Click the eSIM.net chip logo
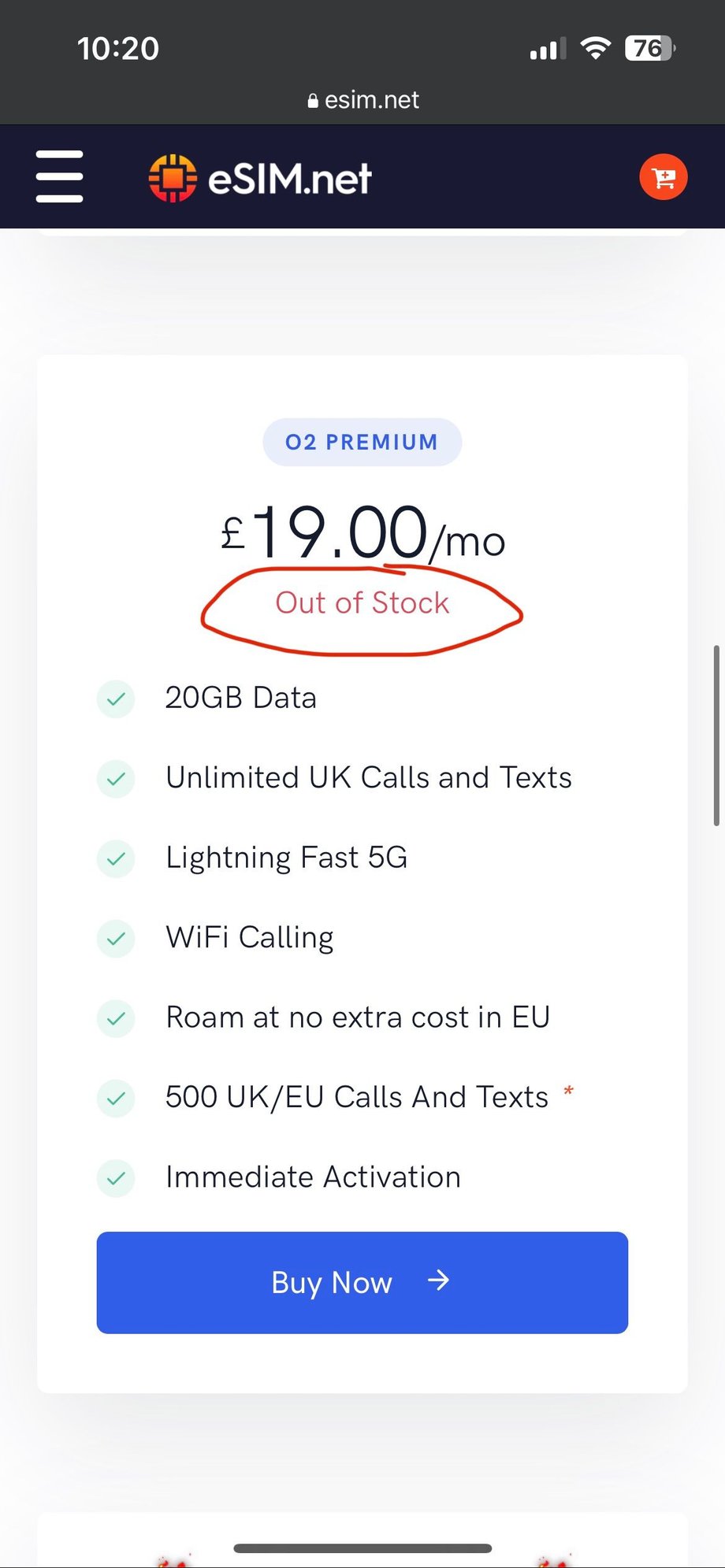This screenshot has height=1568, width=725. pyautogui.click(x=173, y=178)
